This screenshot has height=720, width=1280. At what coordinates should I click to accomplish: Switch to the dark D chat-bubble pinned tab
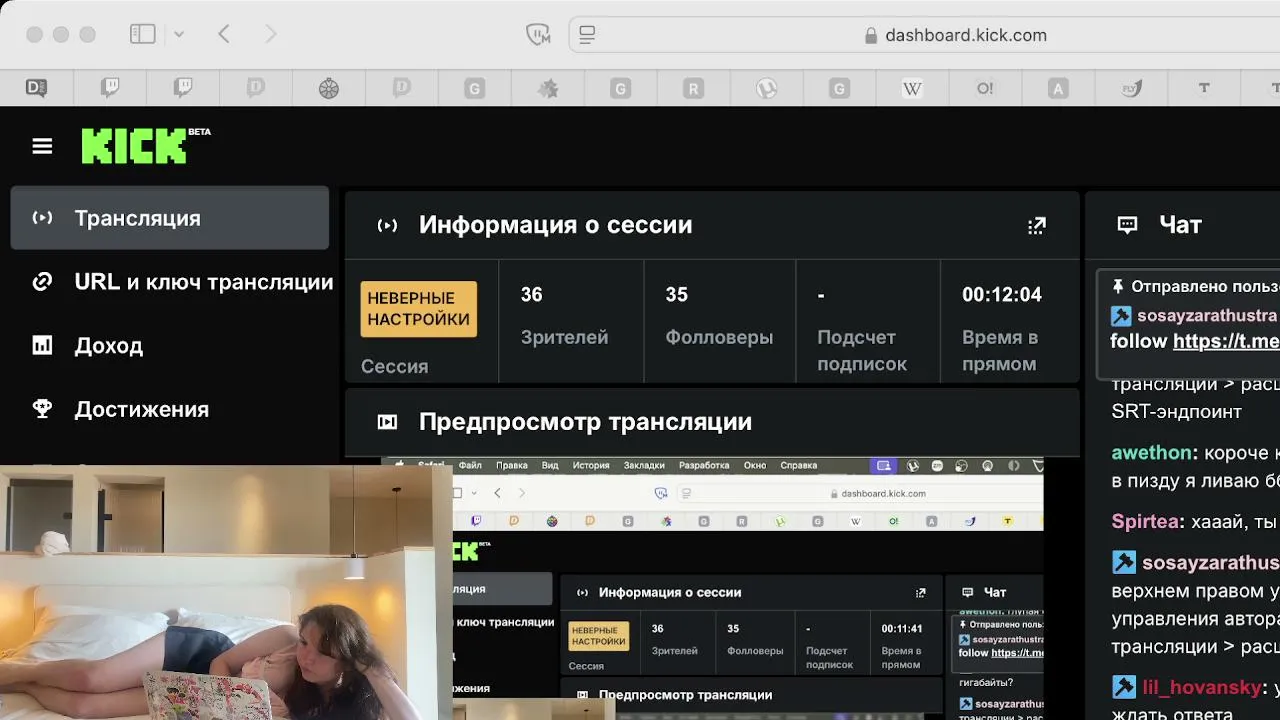pyautogui.click(x=37, y=88)
